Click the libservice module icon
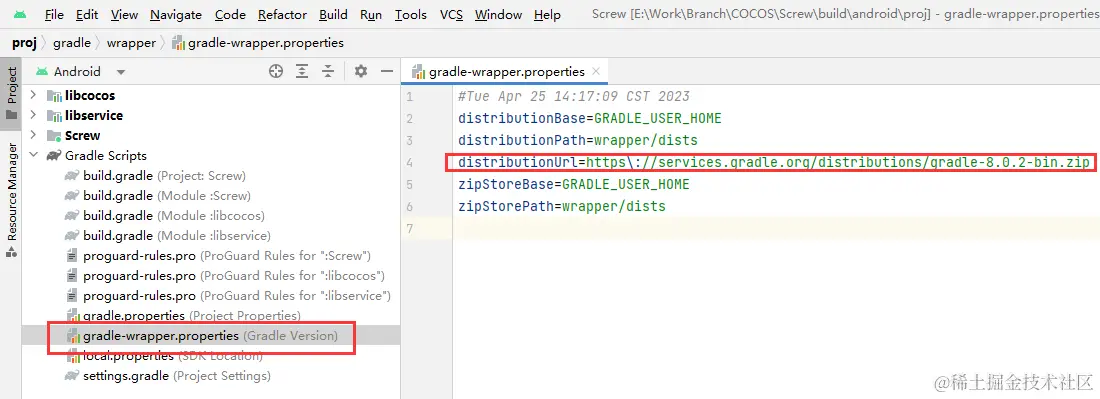Screen dimensions: 1100x399 click(x=54, y=115)
